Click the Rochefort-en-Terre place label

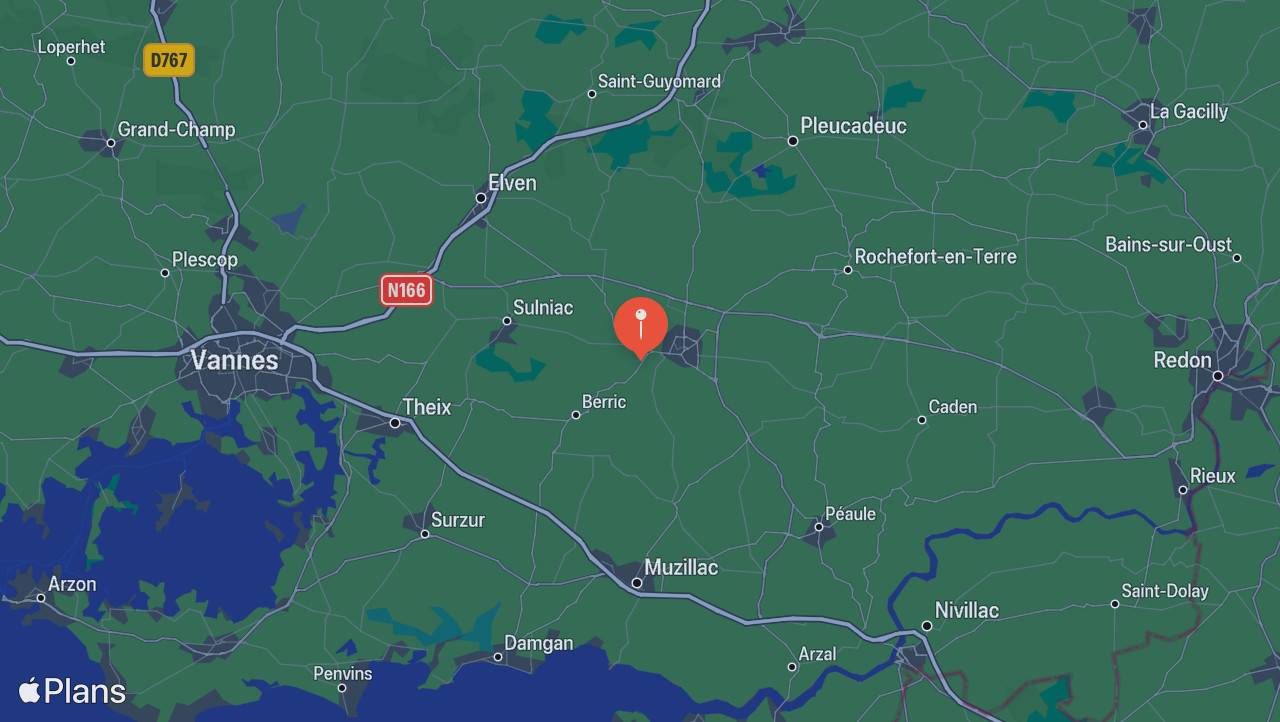coord(936,257)
